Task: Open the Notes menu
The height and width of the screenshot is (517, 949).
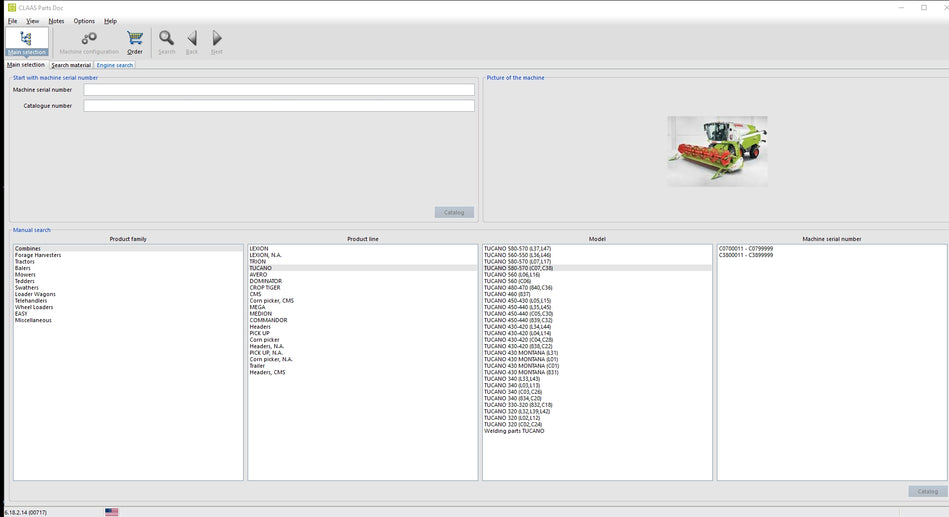Action: pos(56,20)
